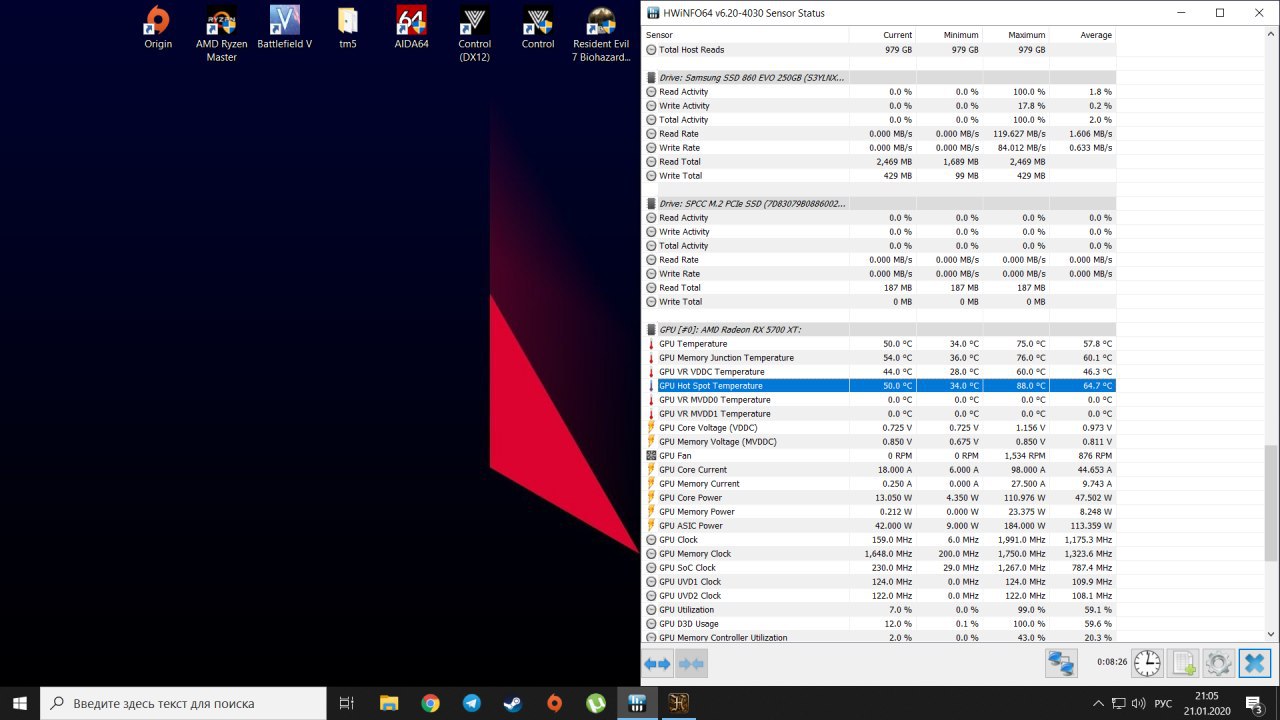This screenshot has width=1280, height=720.
Task: Open Task View on the taskbar
Action: pyautogui.click(x=346, y=703)
